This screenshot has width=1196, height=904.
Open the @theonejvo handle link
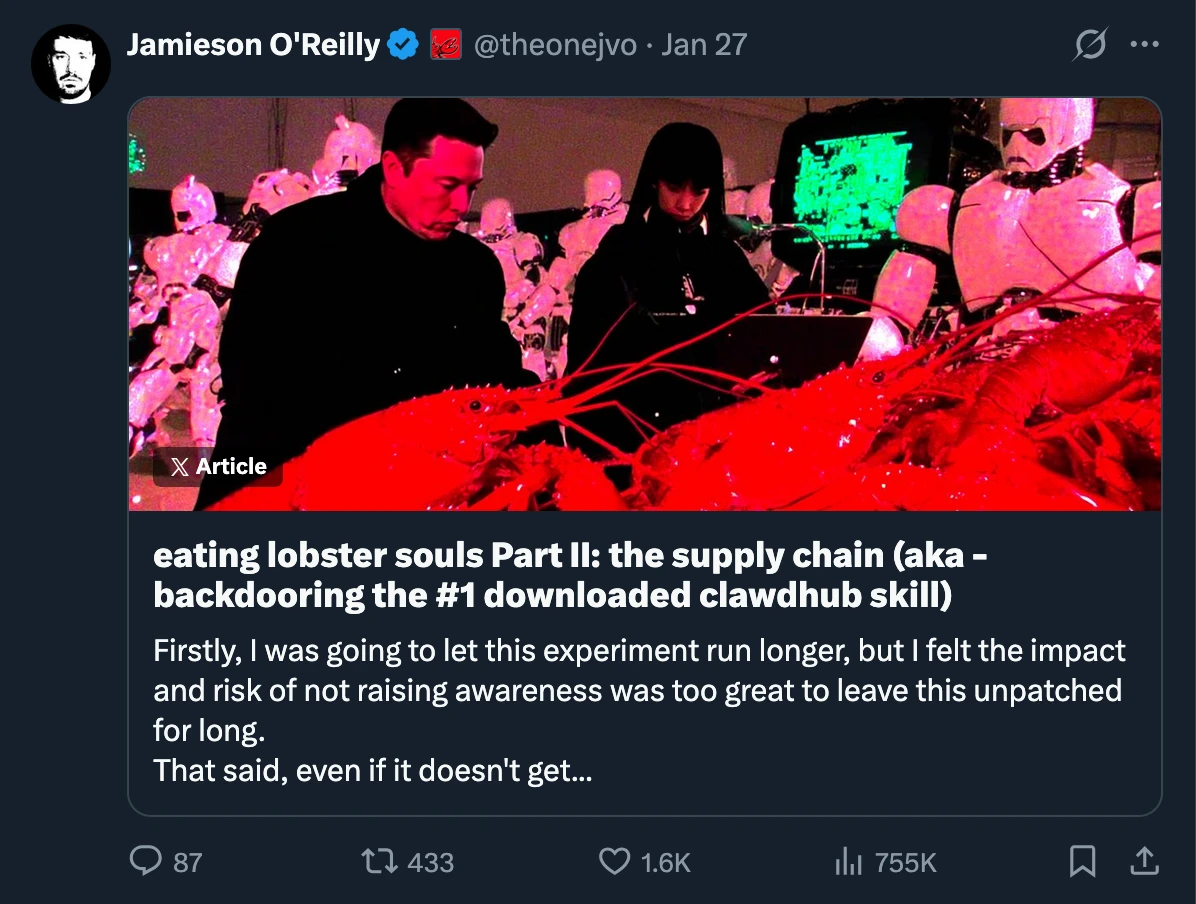[x=555, y=45]
